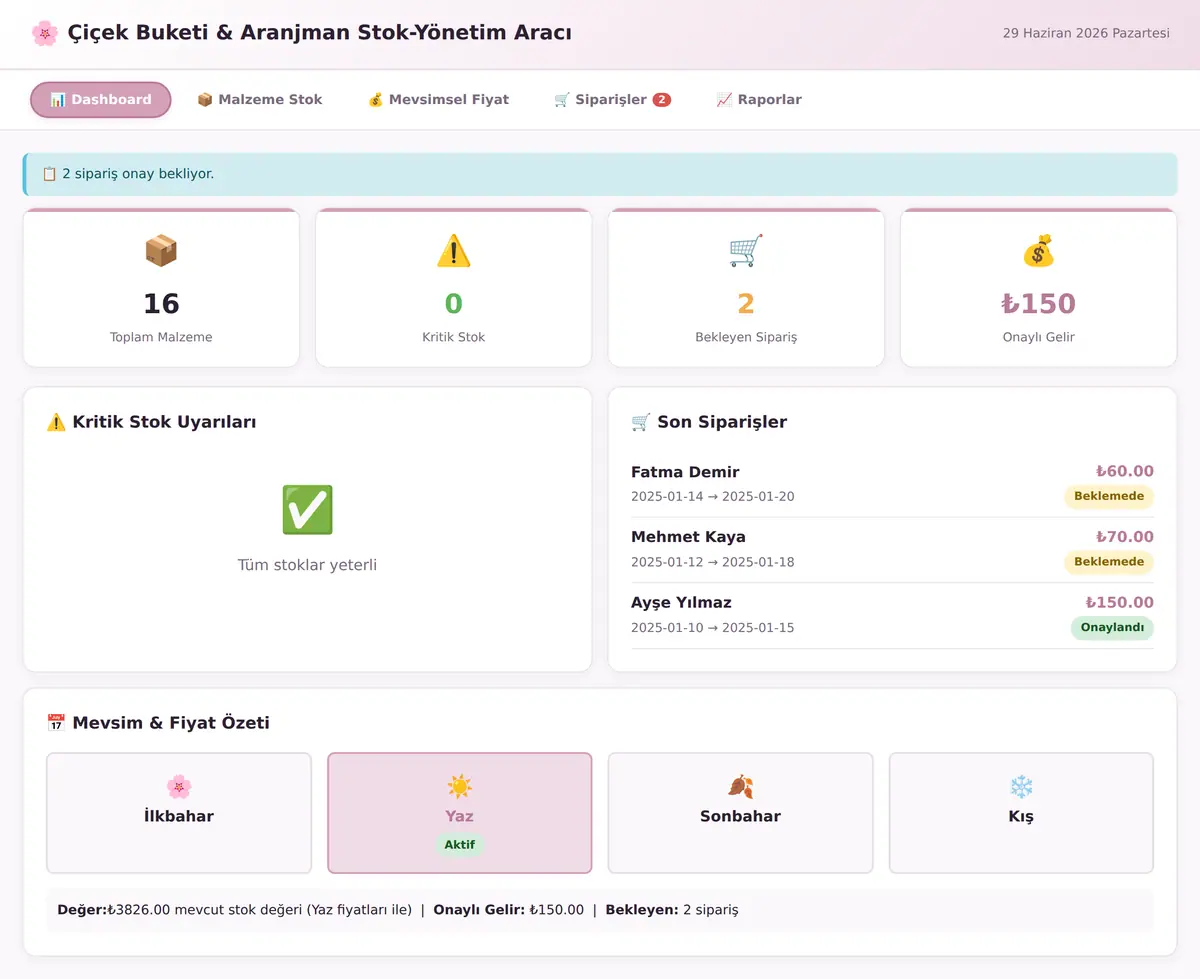Click the shopping cart icon on Bekleyen Sipariş card
This screenshot has height=979, width=1200.
(746, 251)
